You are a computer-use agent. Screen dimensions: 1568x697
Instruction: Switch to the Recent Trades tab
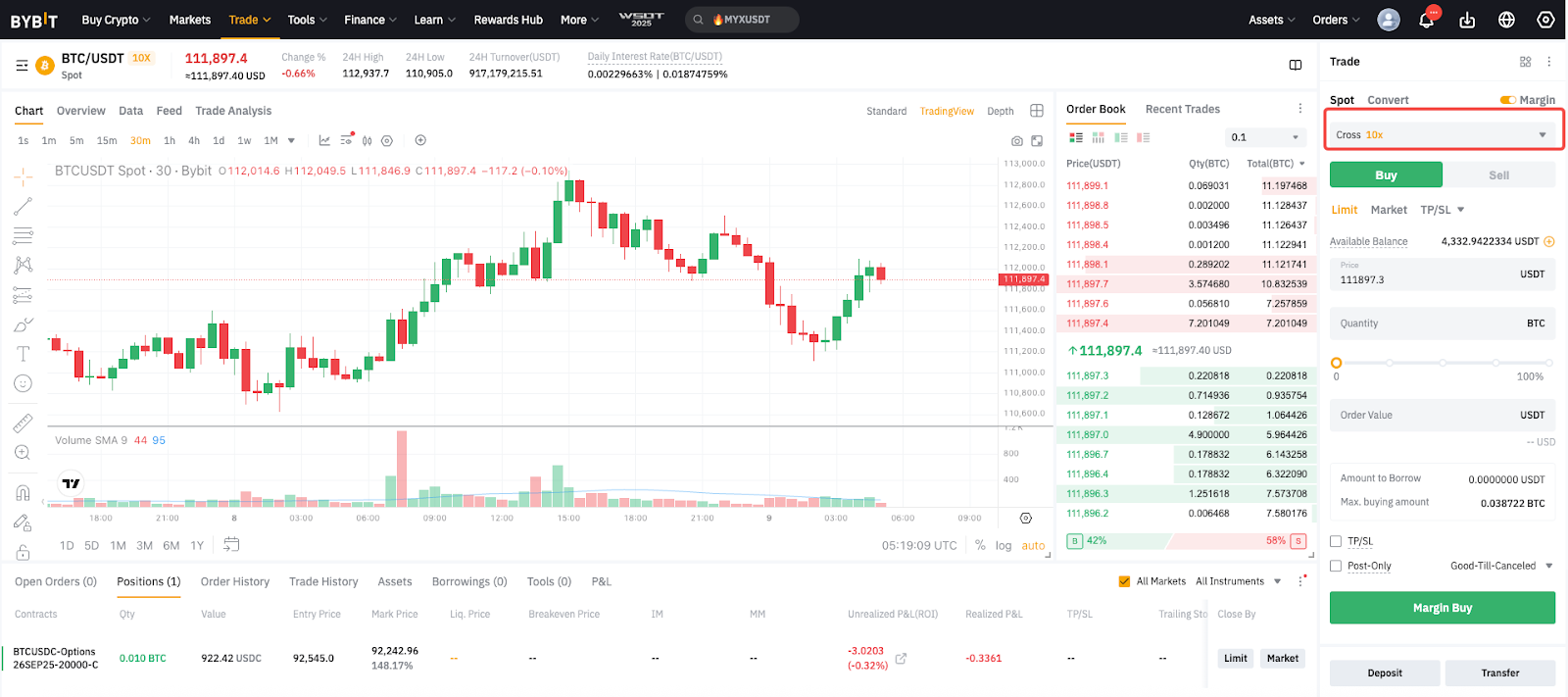click(x=1182, y=109)
